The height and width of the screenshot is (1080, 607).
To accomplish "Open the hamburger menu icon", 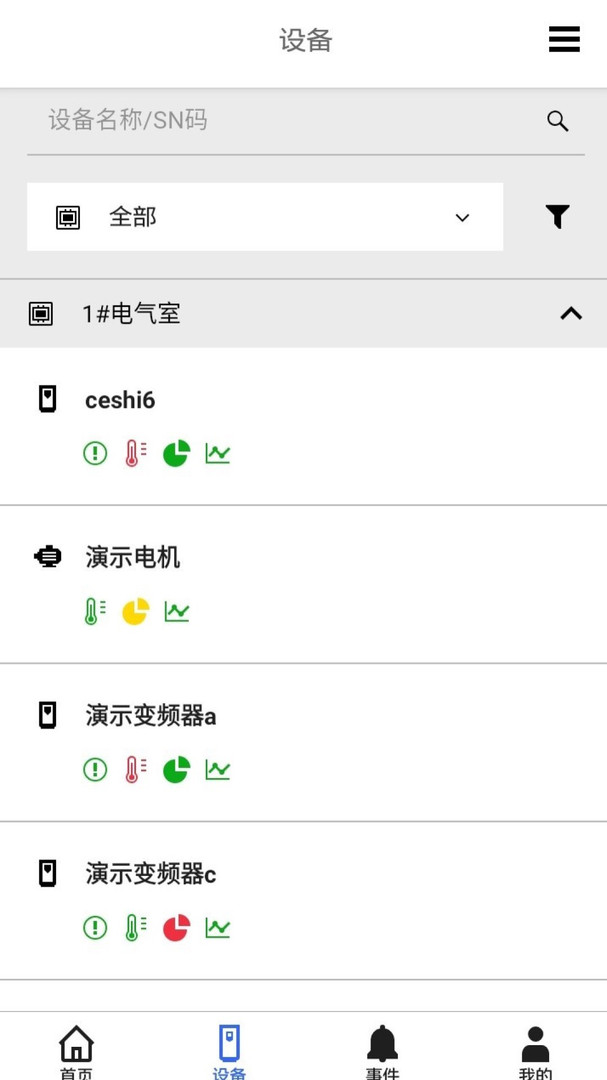I will coord(564,39).
